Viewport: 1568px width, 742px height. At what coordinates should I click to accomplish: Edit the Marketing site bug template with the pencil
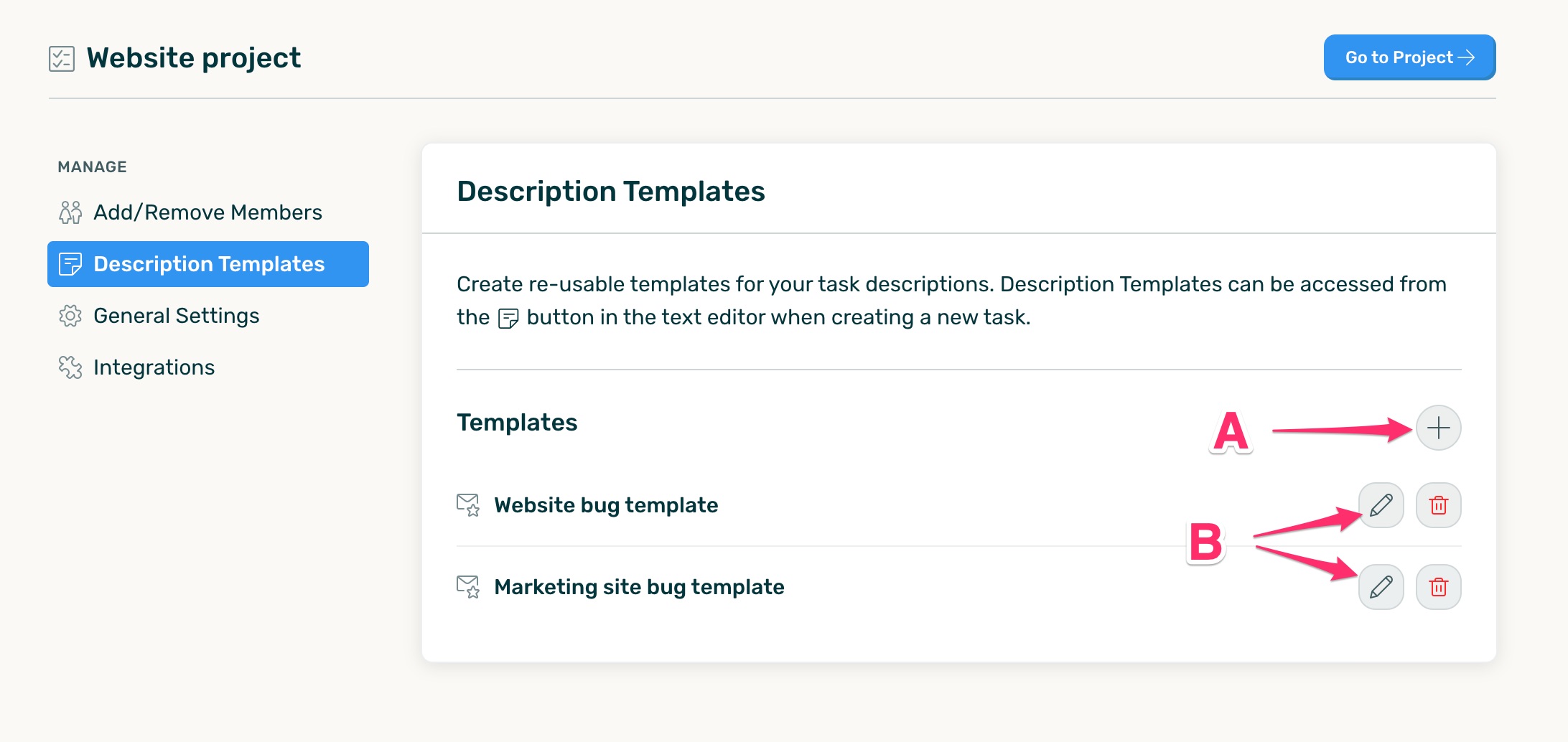1381,587
